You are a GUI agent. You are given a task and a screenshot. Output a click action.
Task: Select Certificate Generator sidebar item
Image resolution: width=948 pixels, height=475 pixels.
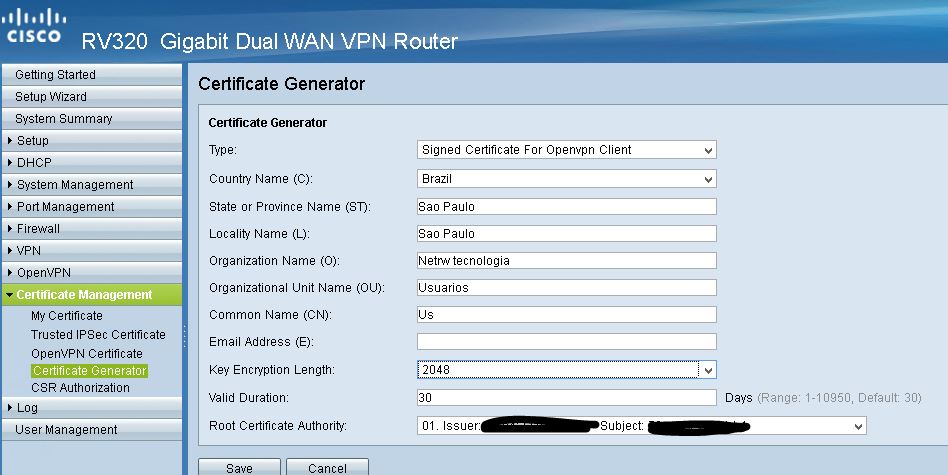click(x=89, y=370)
